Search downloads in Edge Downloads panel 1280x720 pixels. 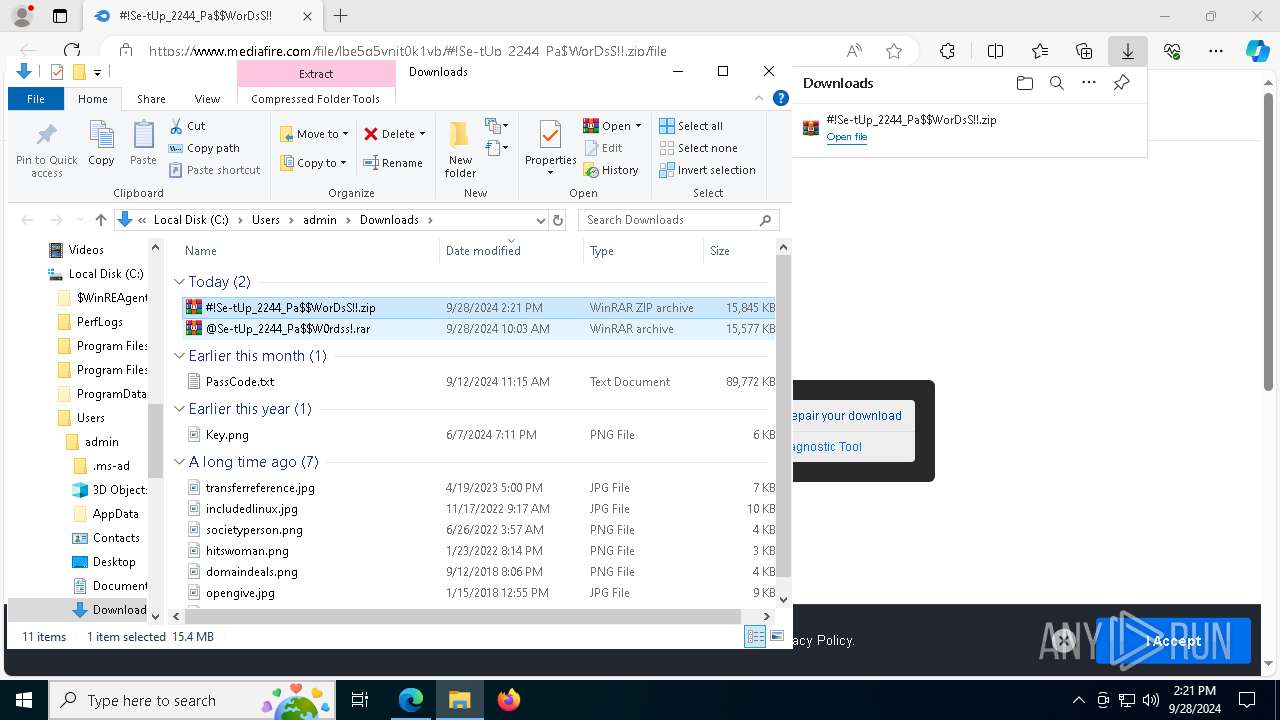1056,83
